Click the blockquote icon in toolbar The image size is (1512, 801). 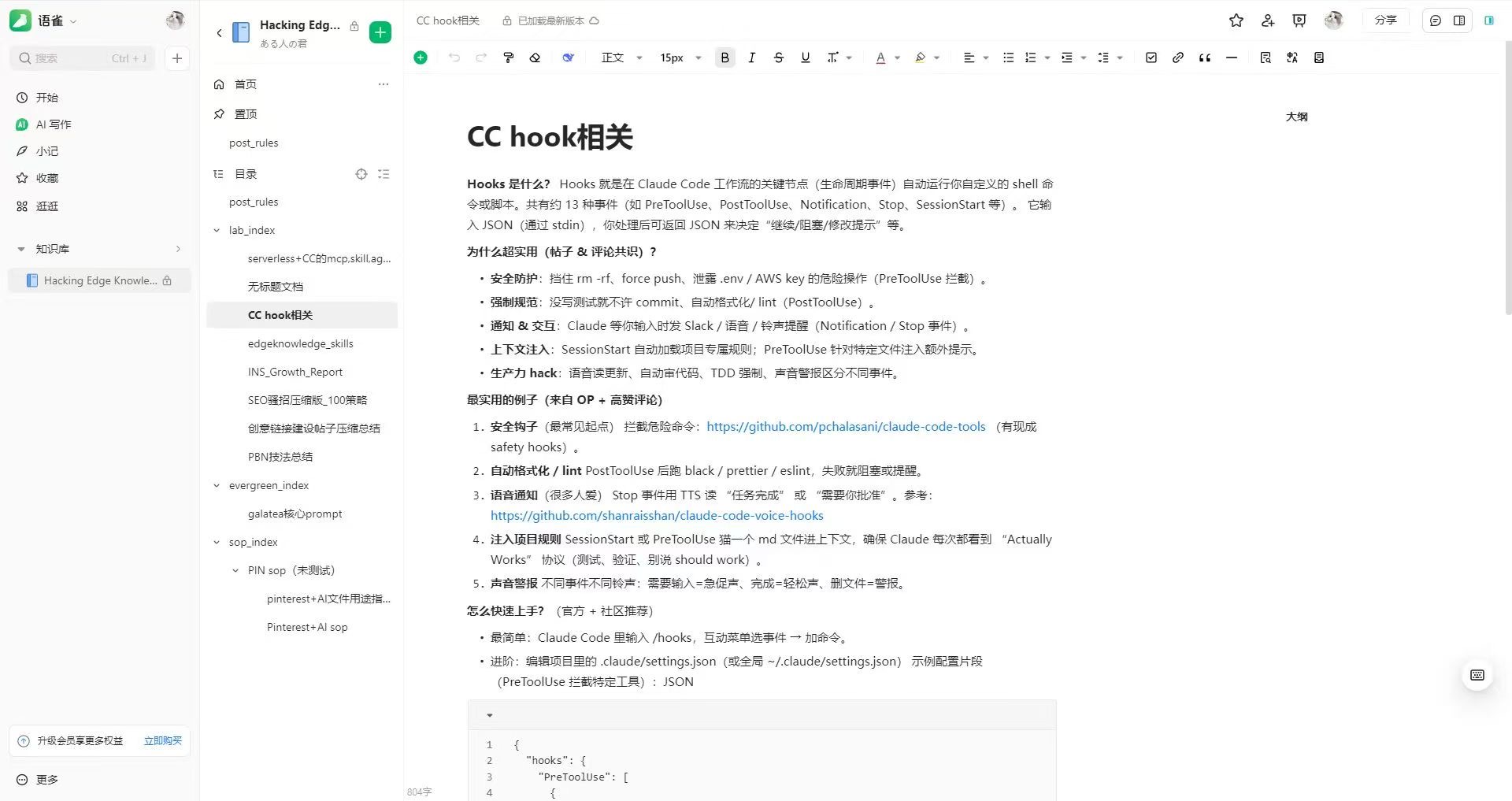[x=1204, y=57]
